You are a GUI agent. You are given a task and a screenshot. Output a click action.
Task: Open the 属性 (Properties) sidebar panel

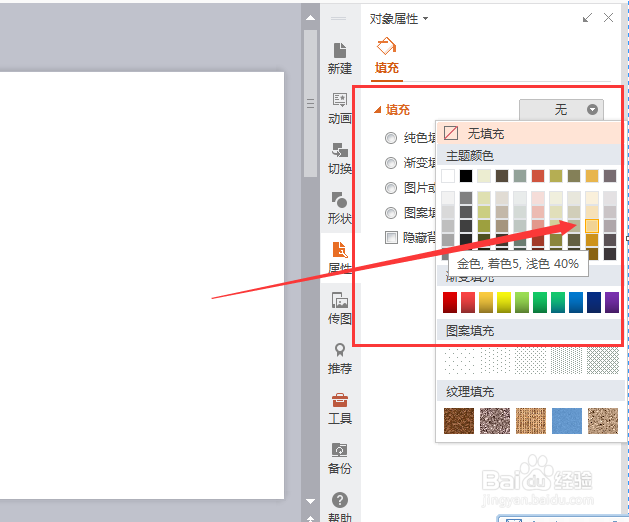point(340,258)
